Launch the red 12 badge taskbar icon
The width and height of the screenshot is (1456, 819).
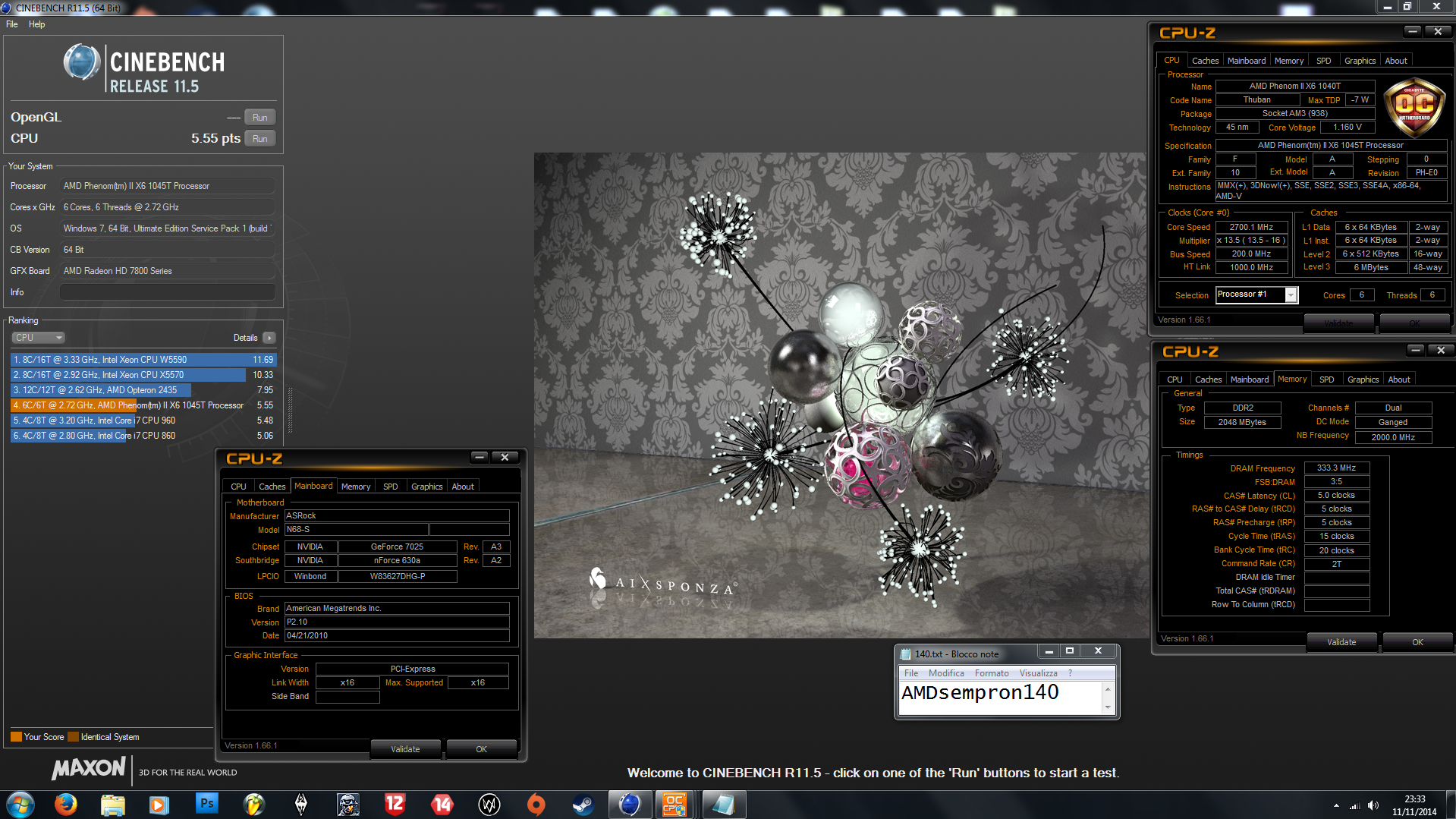point(395,805)
